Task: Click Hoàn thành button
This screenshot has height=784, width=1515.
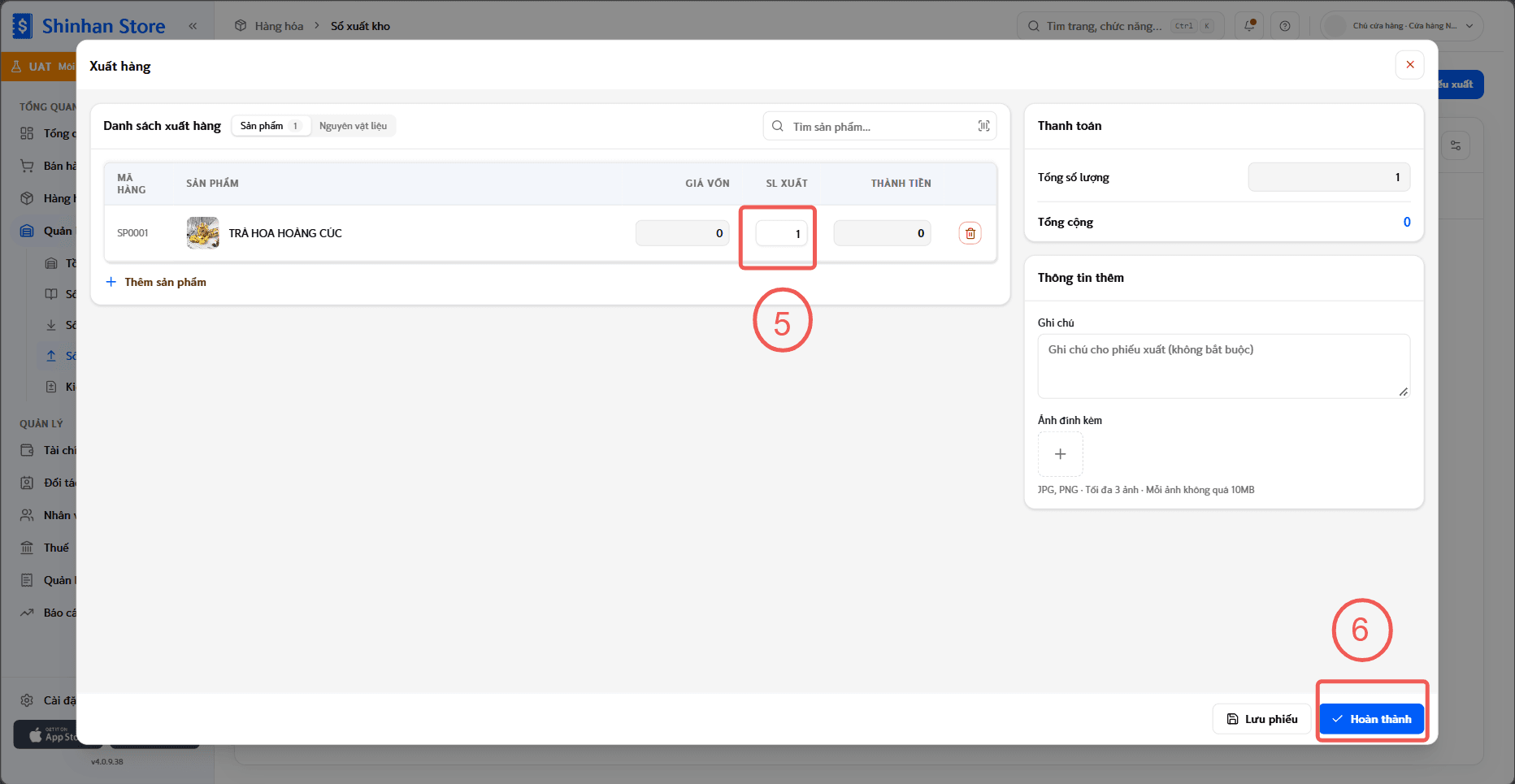Action: coord(1372,719)
